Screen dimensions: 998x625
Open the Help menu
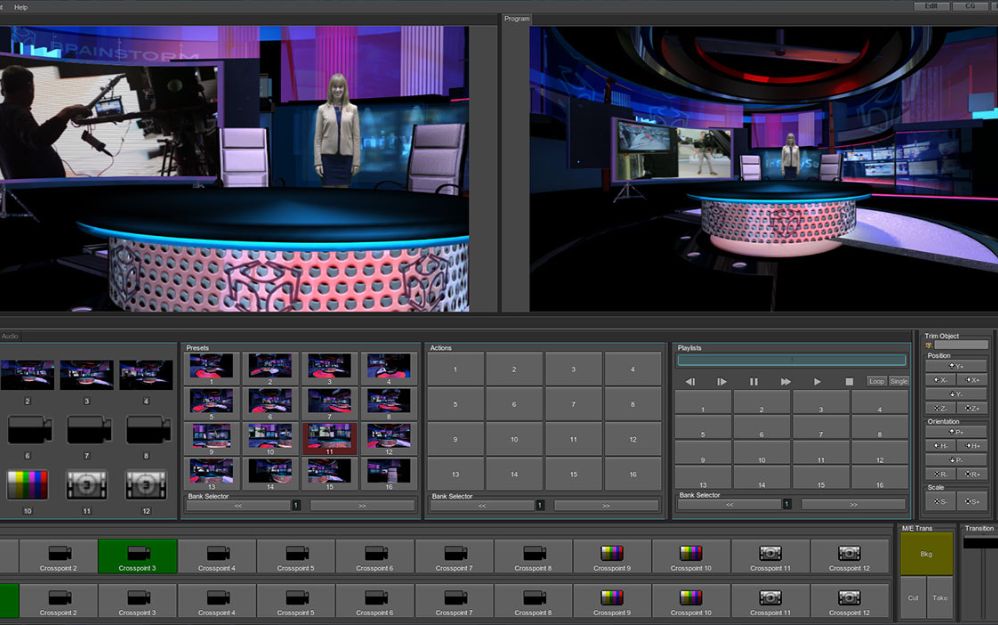coord(21,7)
